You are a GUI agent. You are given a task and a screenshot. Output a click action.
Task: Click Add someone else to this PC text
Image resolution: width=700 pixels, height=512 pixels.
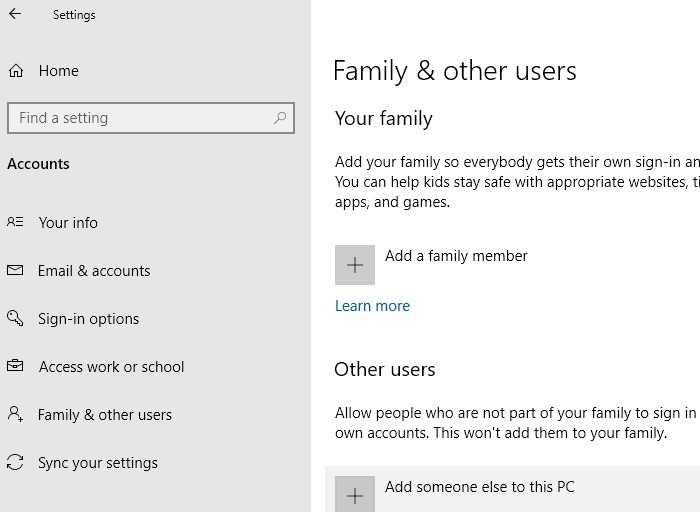479,488
